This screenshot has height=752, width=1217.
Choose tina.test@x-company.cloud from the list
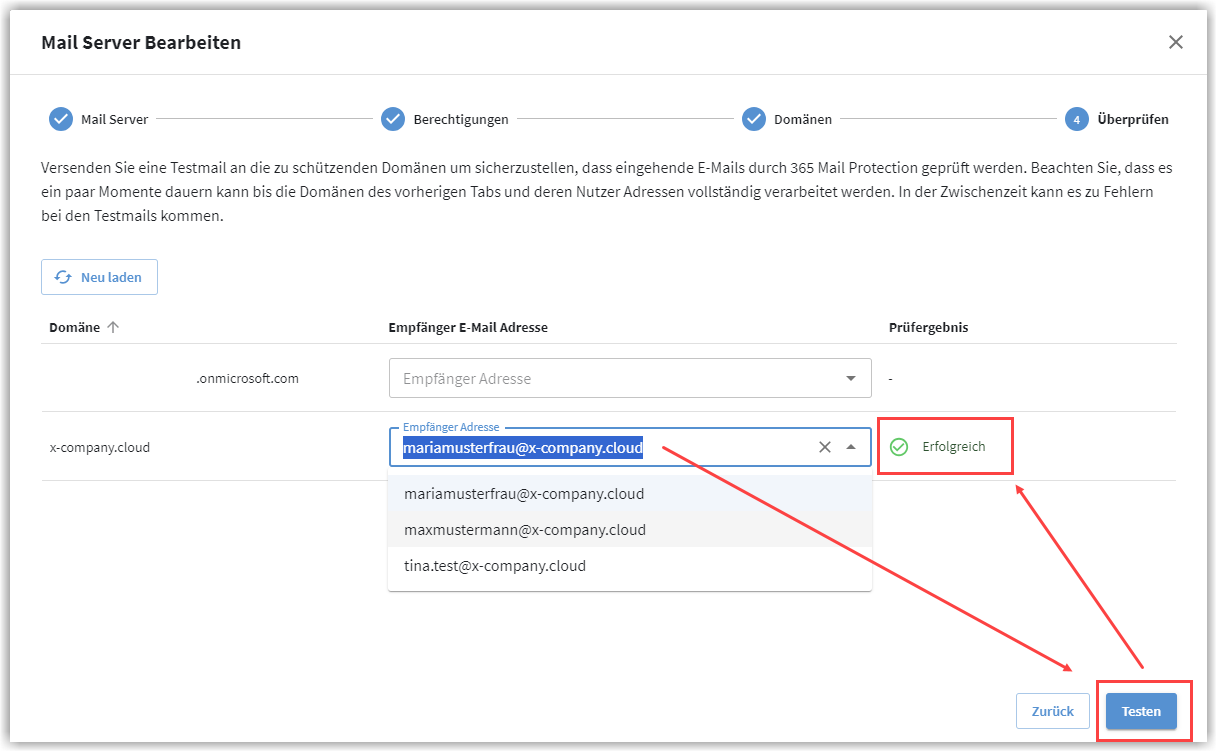630,566
